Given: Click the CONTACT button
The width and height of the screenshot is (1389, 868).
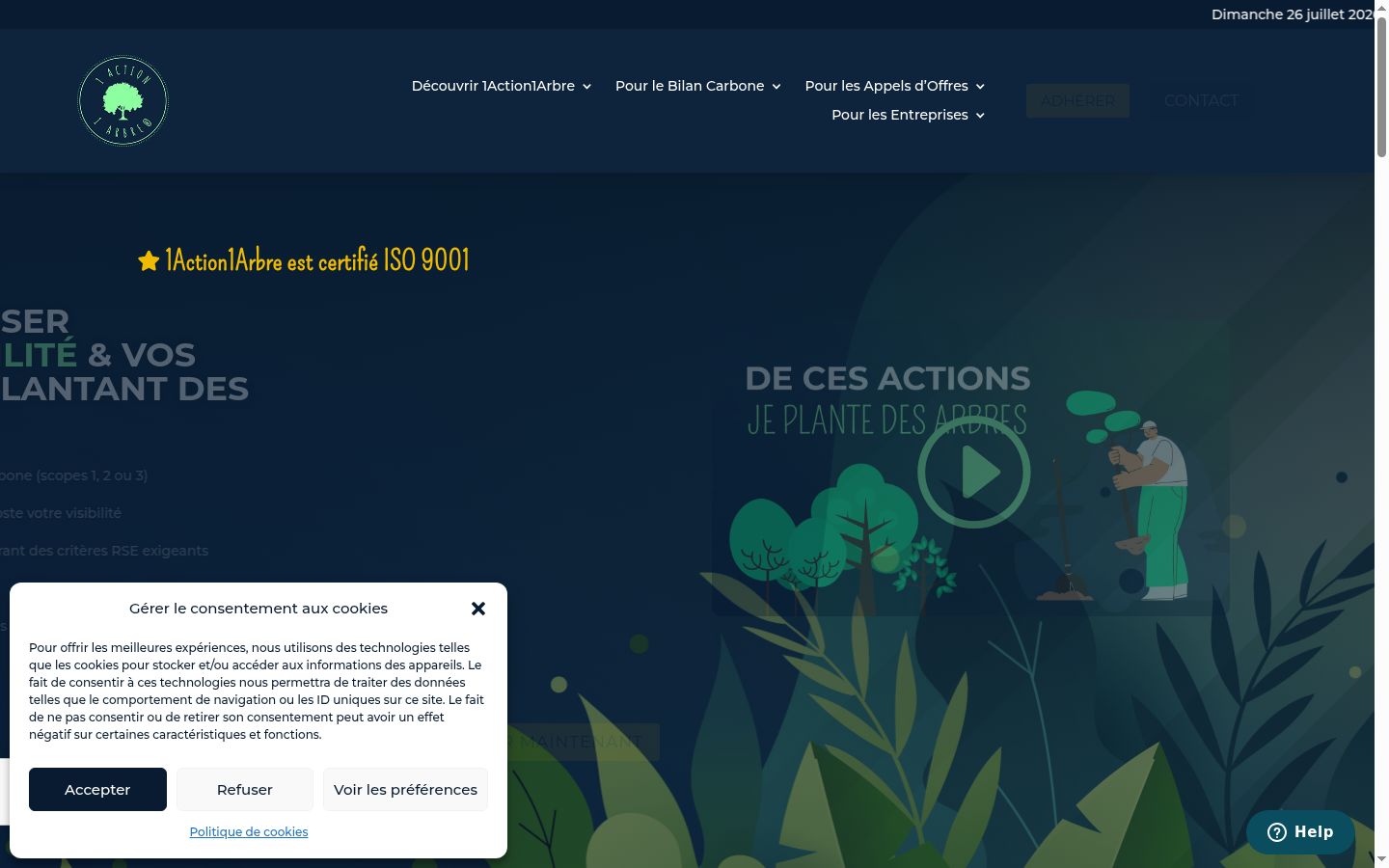Looking at the screenshot, I should click(1201, 100).
